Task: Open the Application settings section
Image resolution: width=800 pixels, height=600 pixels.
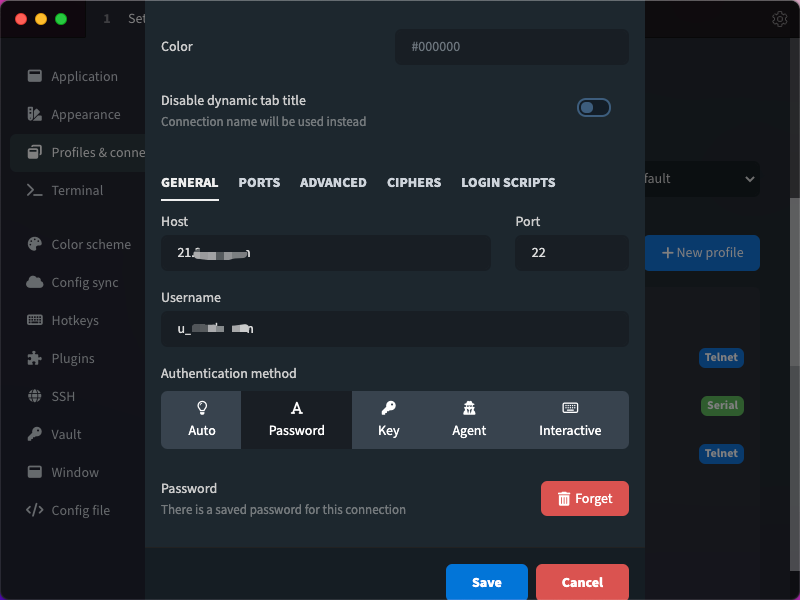Action: coord(84,77)
